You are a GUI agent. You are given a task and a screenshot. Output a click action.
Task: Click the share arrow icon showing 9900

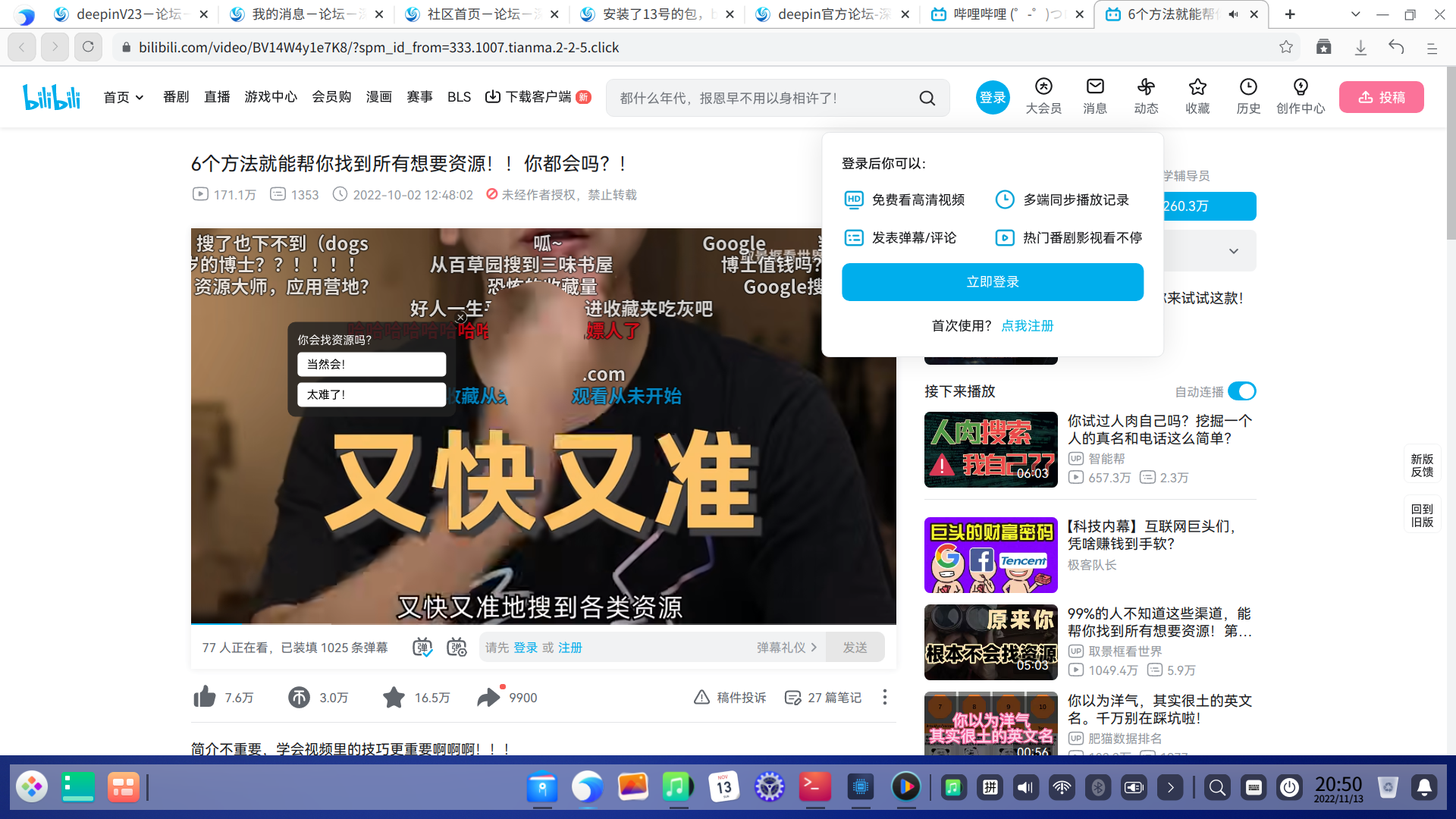coord(489,697)
